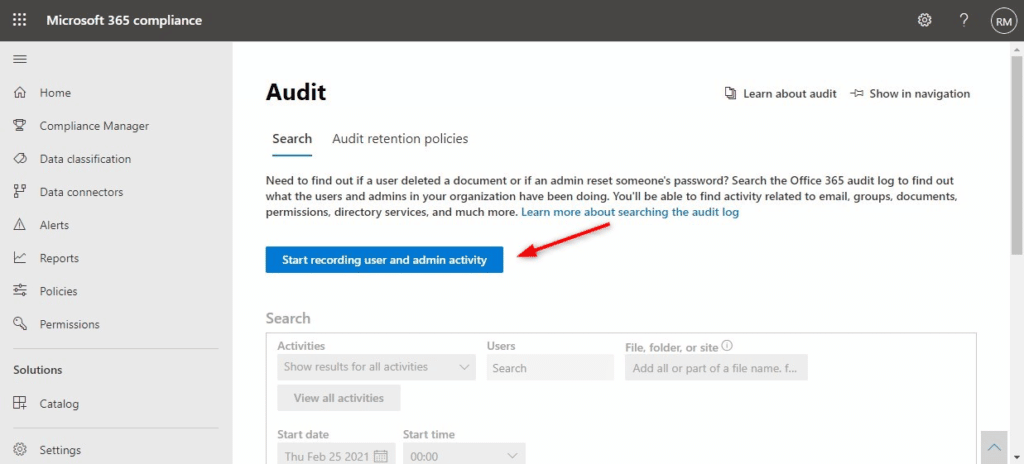Click the scroll-to-top chevron button
Image resolution: width=1024 pixels, height=464 pixels.
995,448
